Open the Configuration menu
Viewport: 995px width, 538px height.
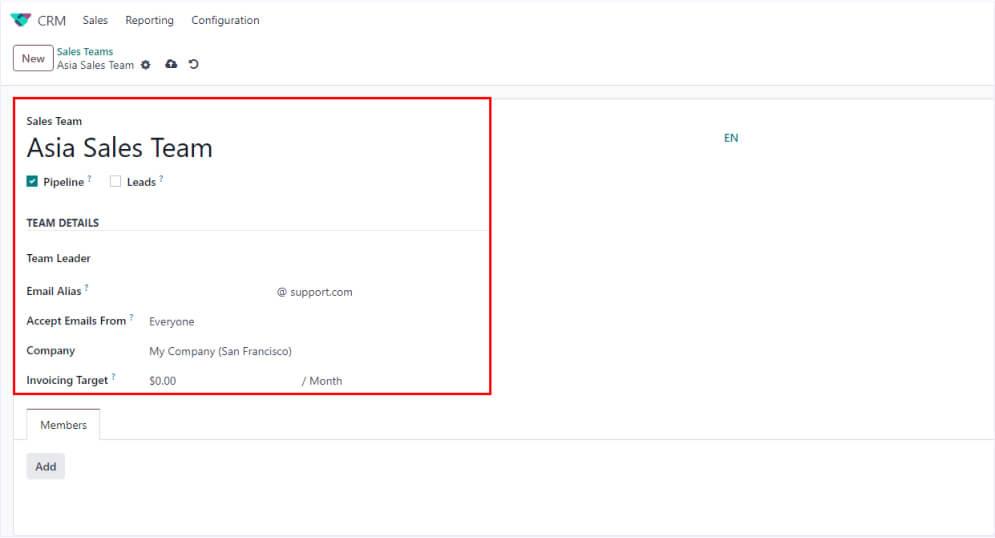225,20
